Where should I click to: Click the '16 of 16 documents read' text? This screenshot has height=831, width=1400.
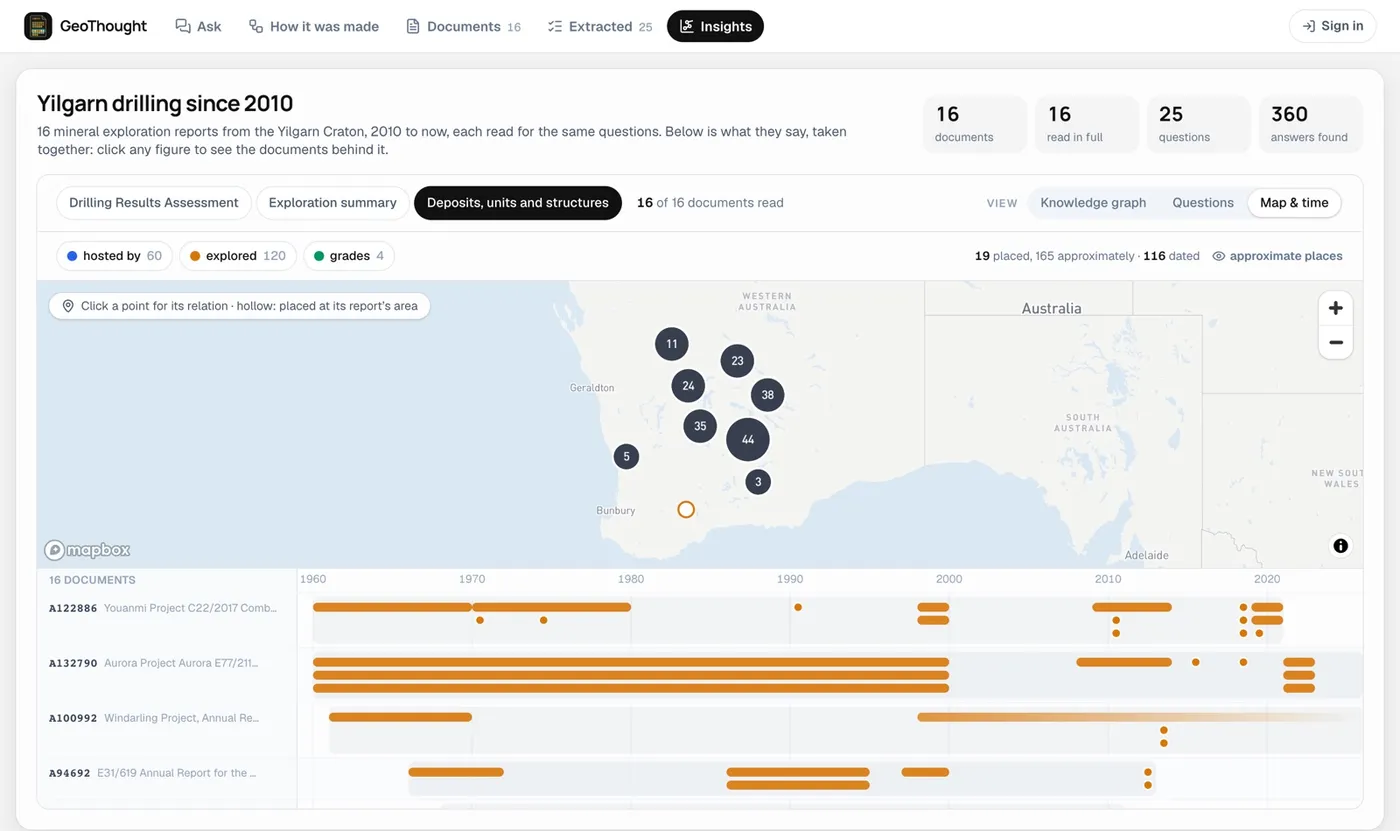click(x=710, y=202)
